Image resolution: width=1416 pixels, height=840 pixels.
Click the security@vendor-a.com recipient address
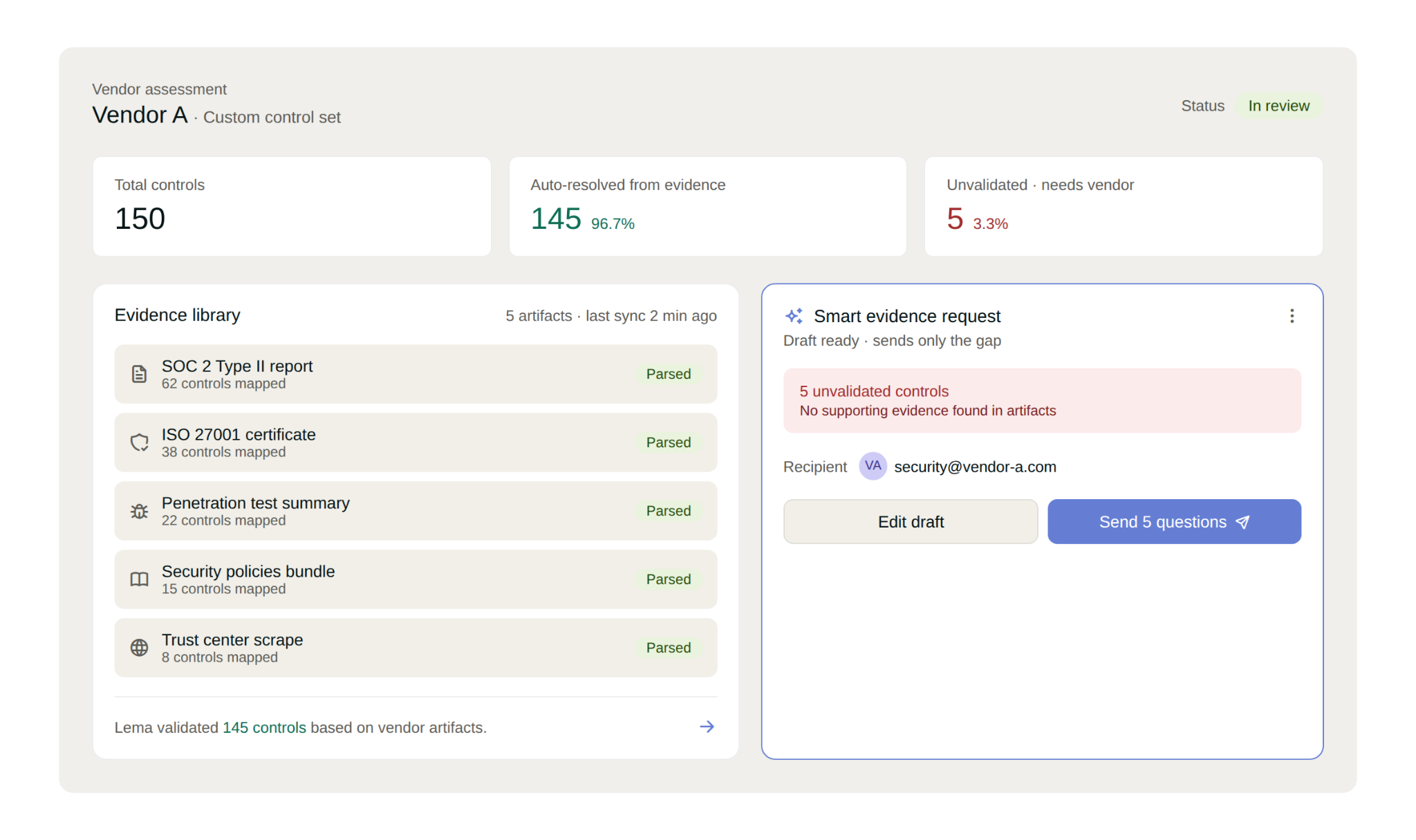(x=975, y=467)
